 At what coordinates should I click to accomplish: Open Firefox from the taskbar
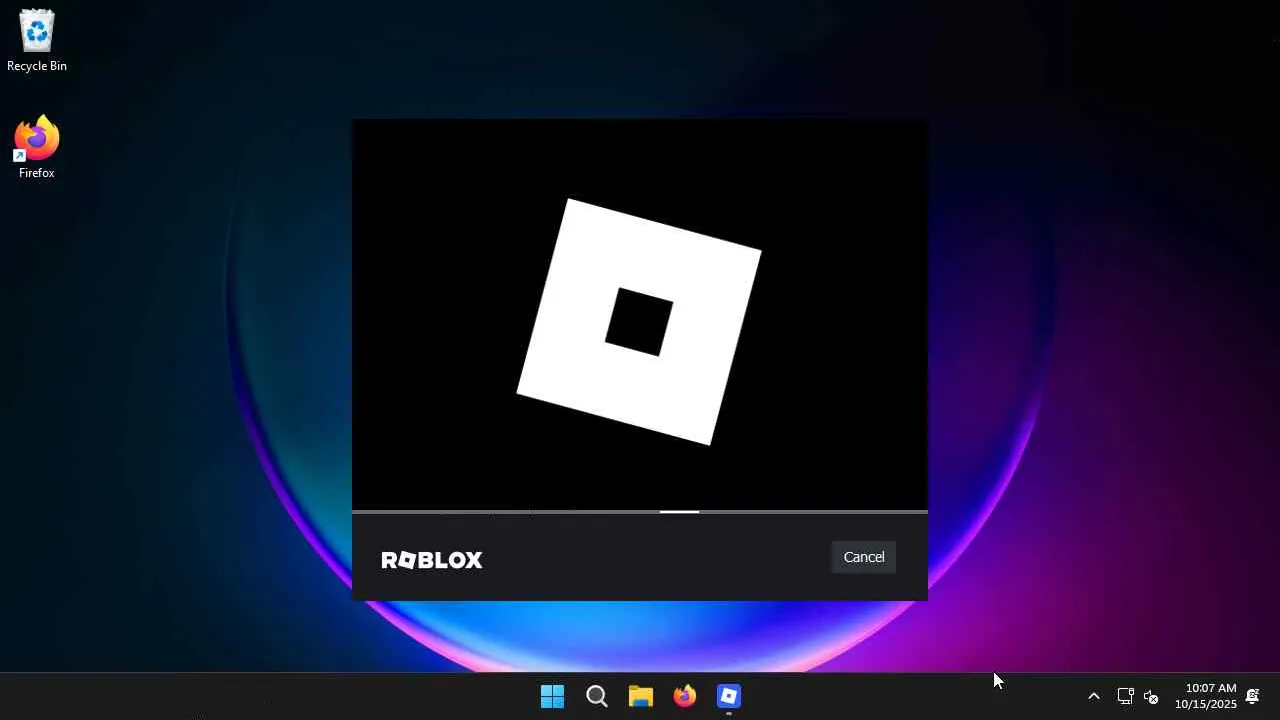685,696
